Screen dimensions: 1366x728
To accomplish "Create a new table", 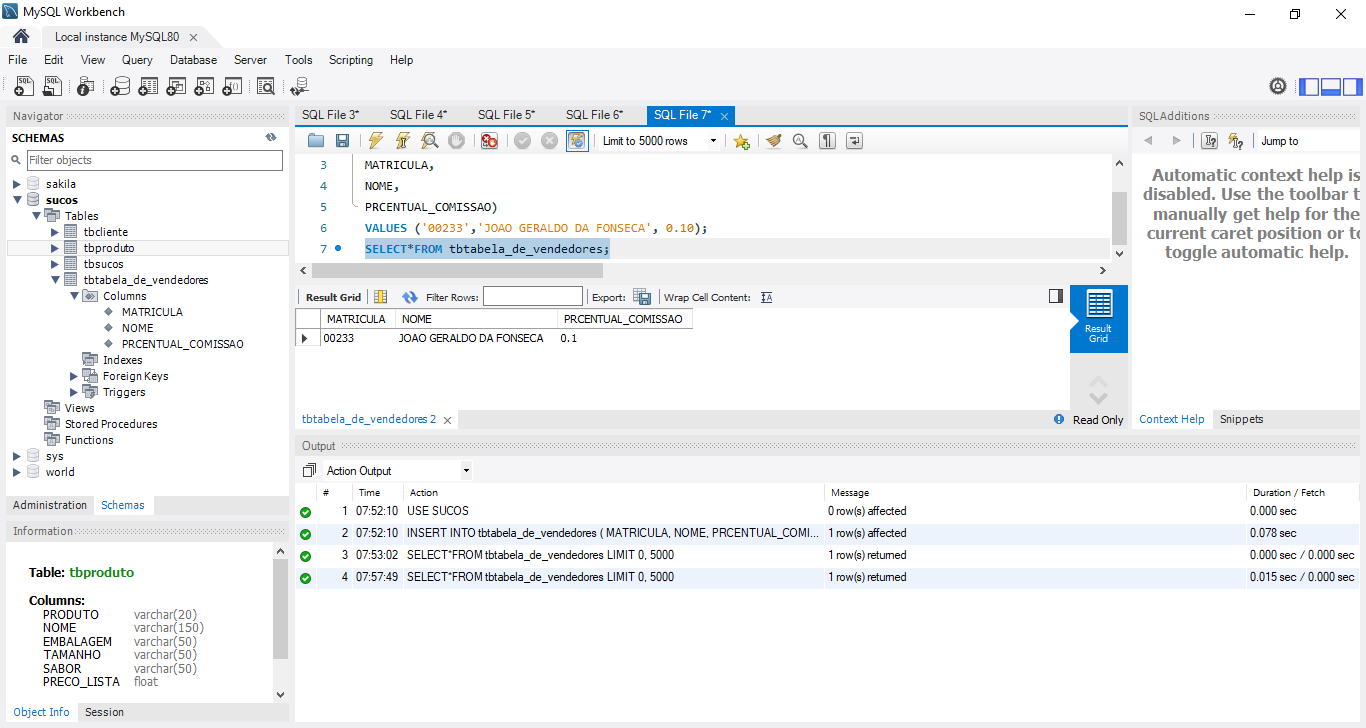I will 148,87.
